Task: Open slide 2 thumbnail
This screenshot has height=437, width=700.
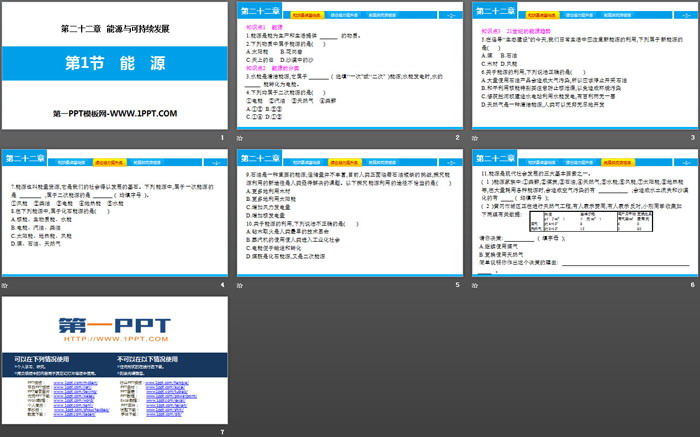Action: [349, 65]
